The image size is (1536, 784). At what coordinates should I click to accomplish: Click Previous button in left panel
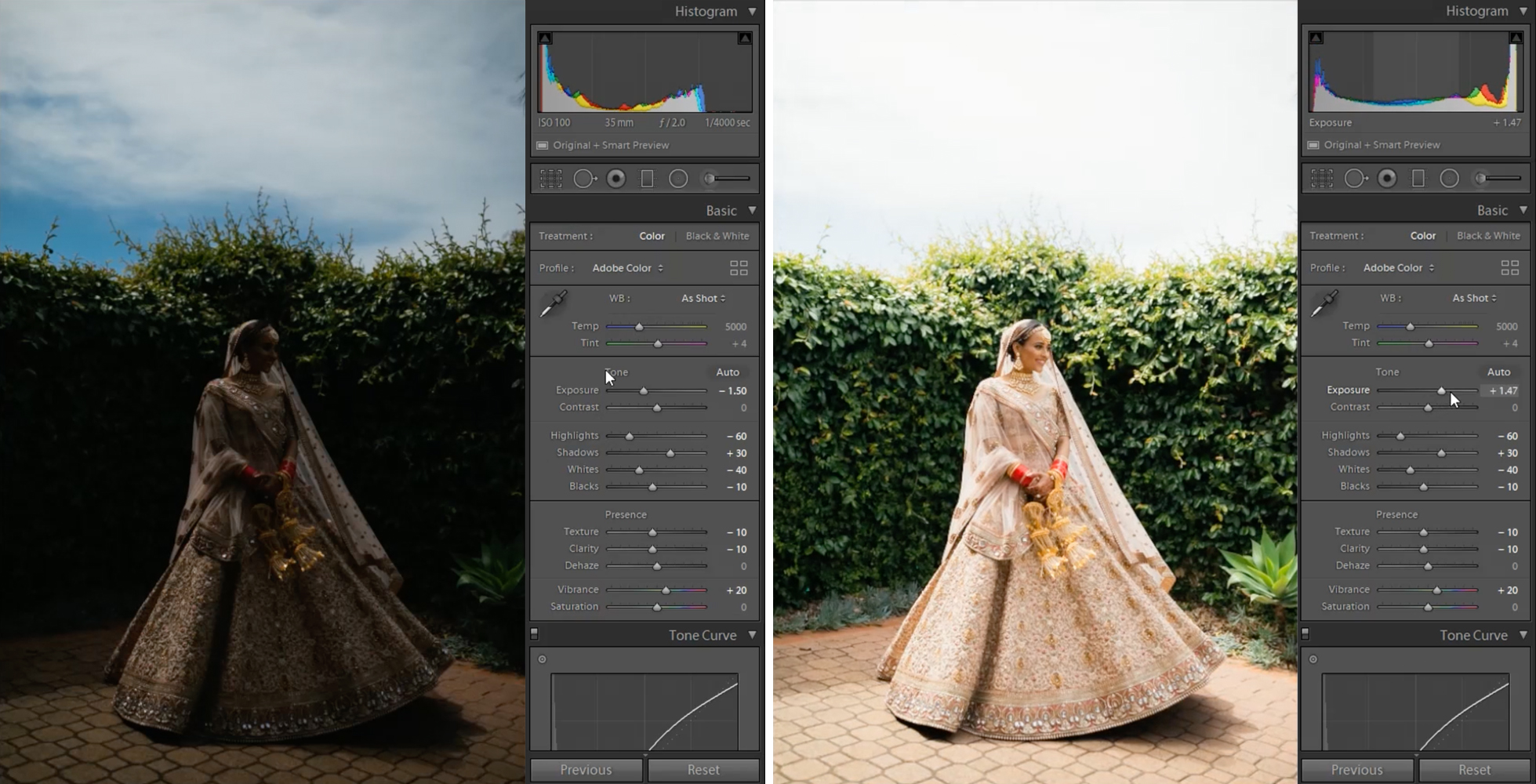[586, 770]
